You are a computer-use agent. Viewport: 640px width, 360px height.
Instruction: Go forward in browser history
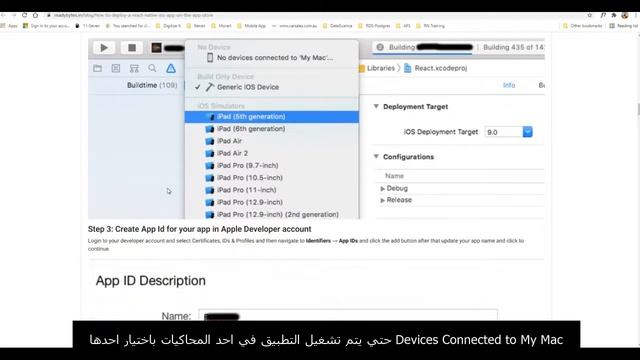click(x=14, y=15)
